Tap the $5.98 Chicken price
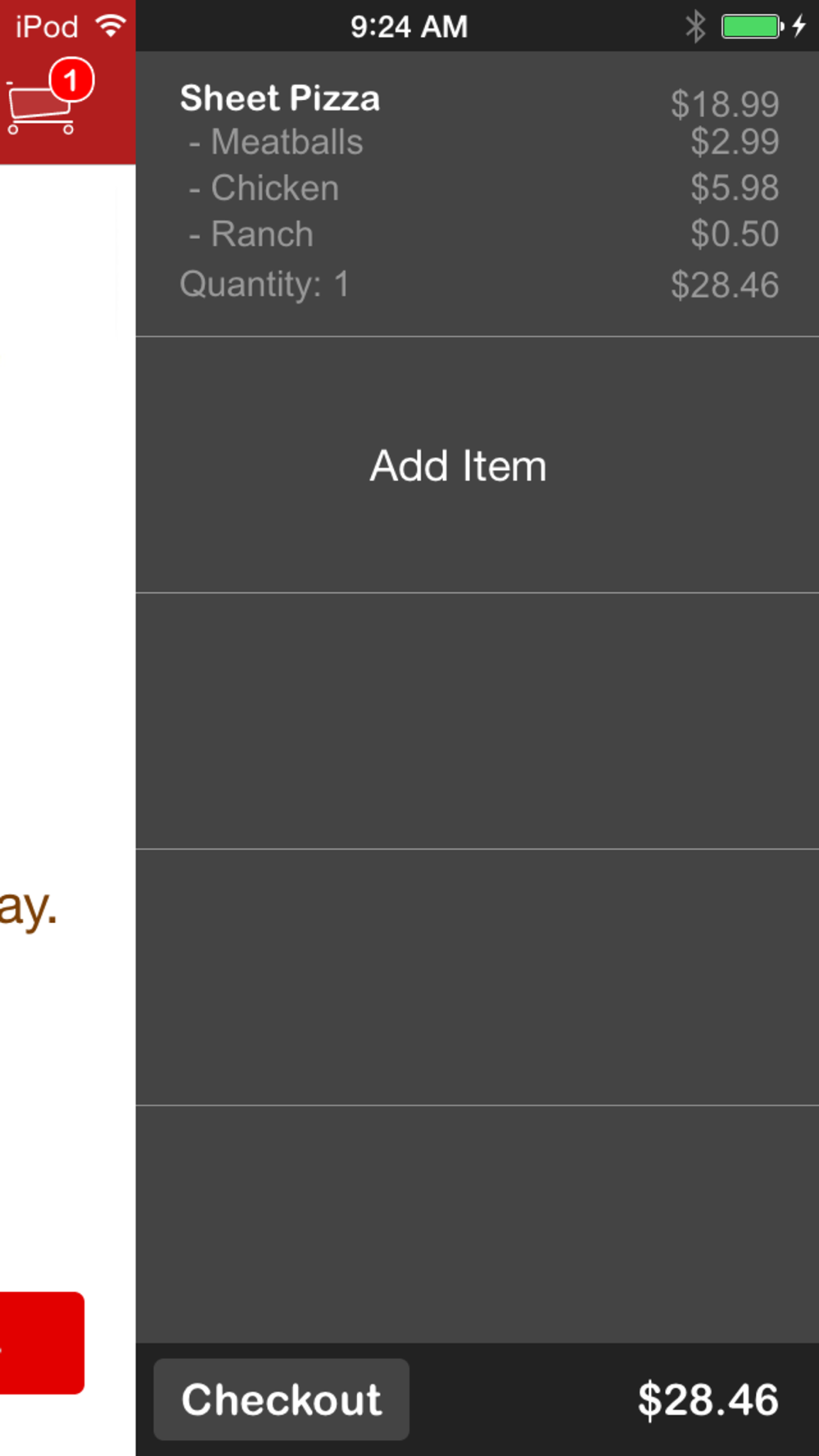The image size is (819, 1456). click(734, 188)
